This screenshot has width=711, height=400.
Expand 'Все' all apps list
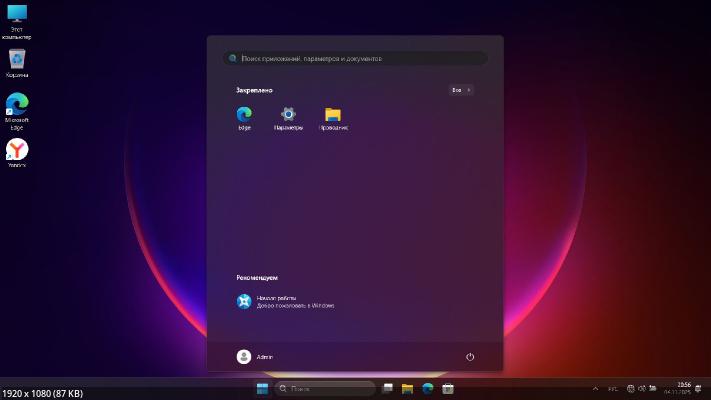pos(461,90)
